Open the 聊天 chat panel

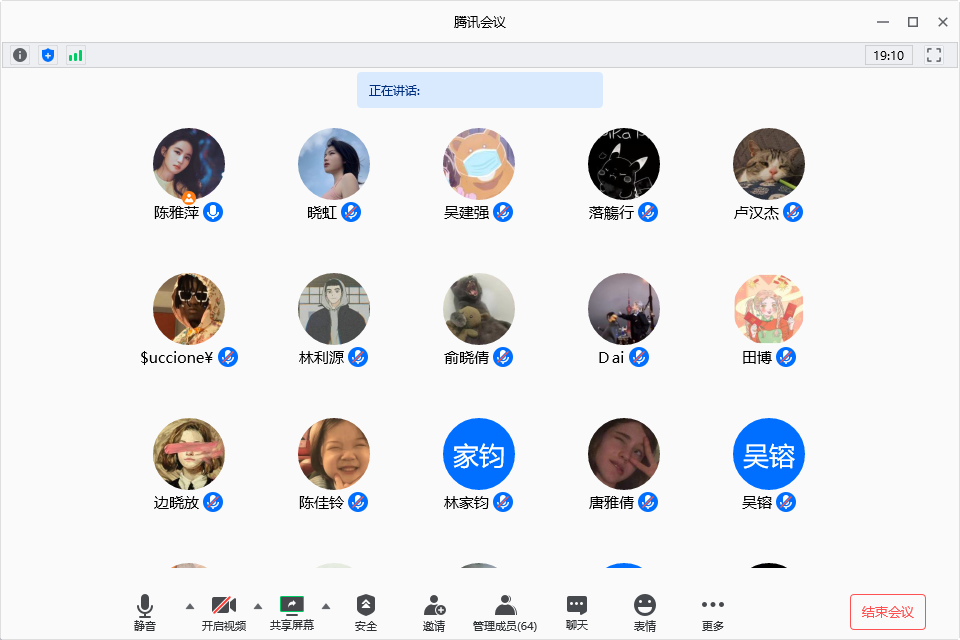click(577, 612)
